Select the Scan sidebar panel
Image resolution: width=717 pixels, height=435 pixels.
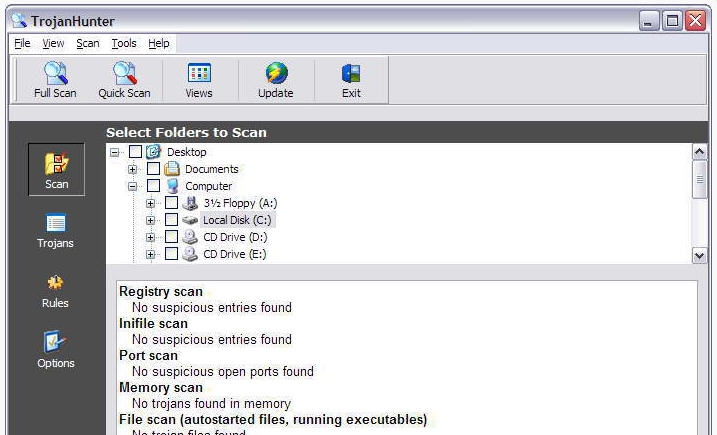tap(57, 170)
